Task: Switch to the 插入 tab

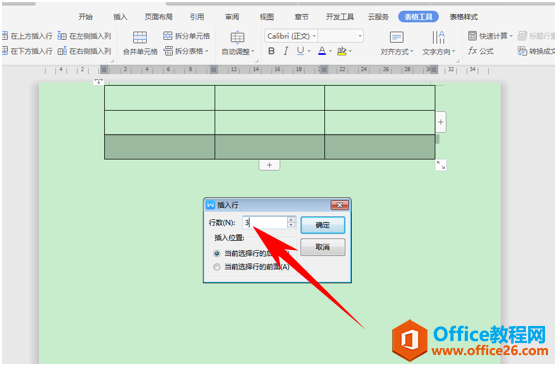Action: (x=120, y=17)
